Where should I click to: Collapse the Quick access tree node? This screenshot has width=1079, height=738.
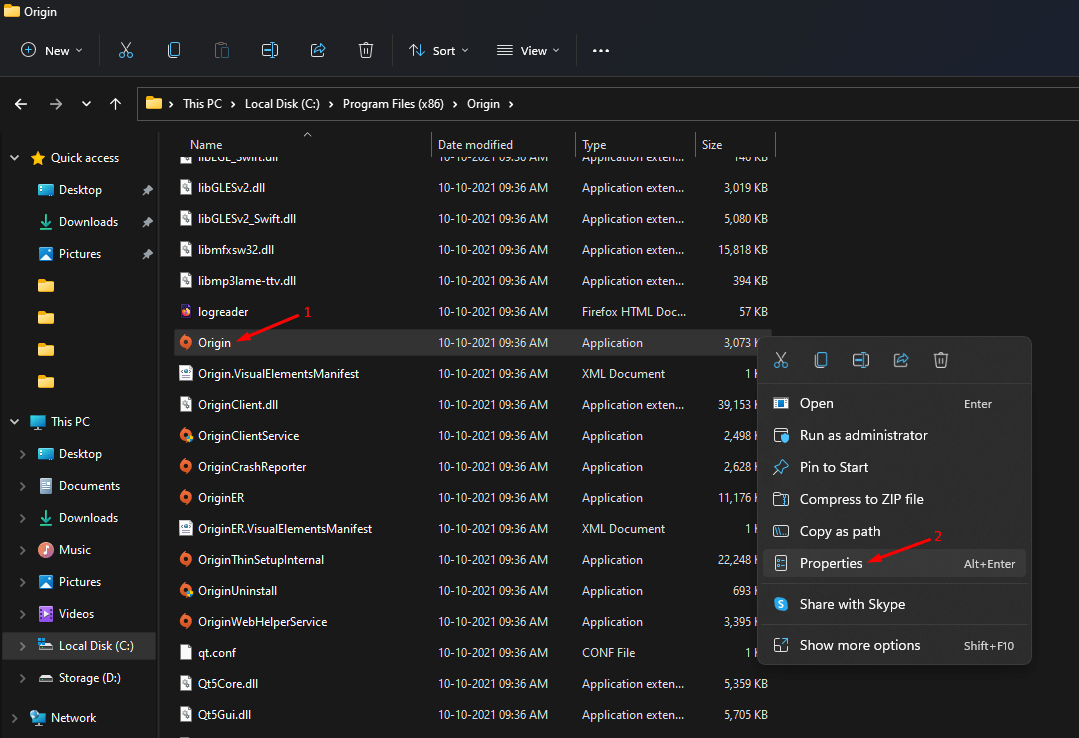14,158
